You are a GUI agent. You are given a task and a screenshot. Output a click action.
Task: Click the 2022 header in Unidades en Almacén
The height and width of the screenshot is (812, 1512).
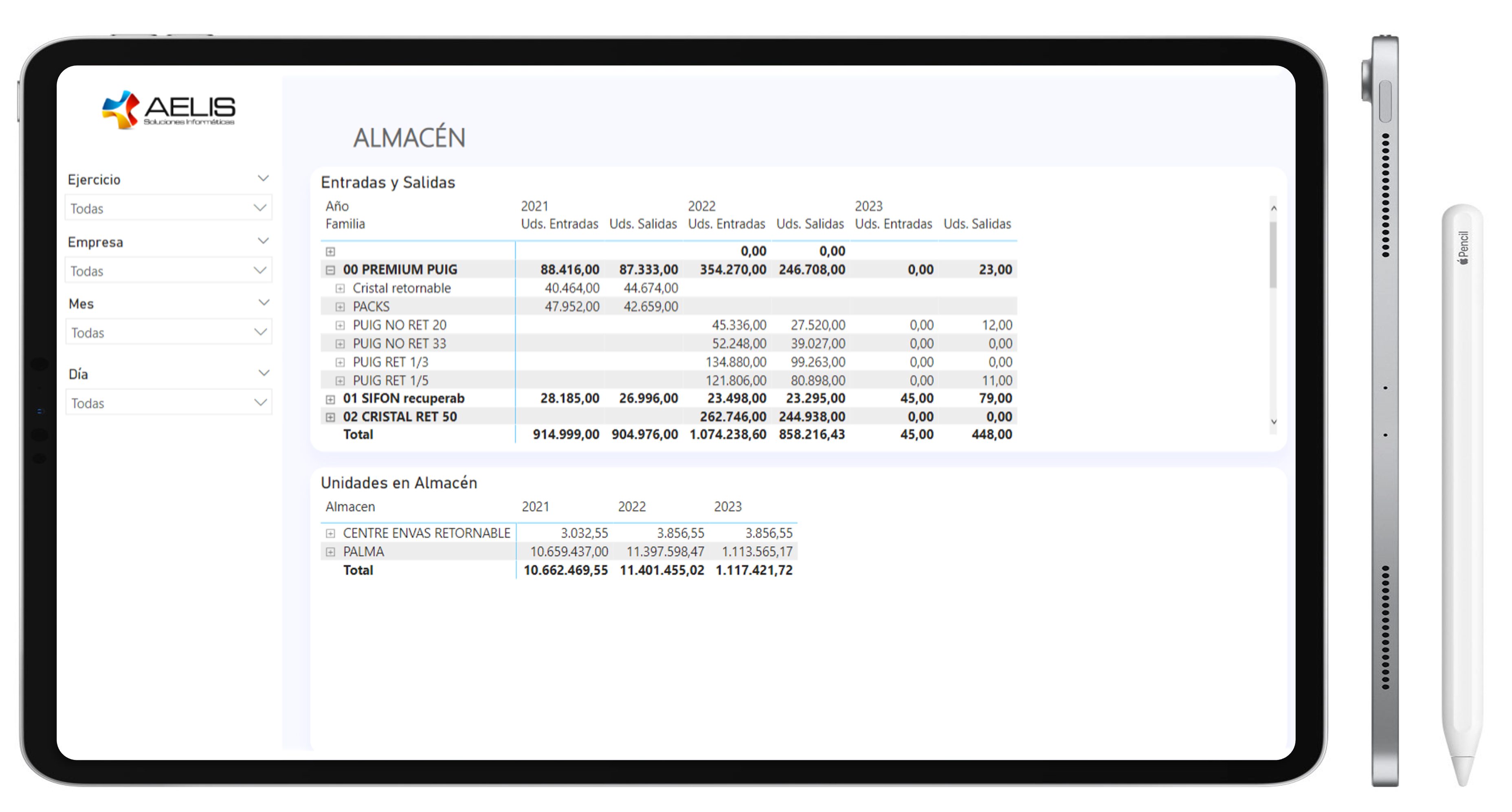pyautogui.click(x=632, y=507)
